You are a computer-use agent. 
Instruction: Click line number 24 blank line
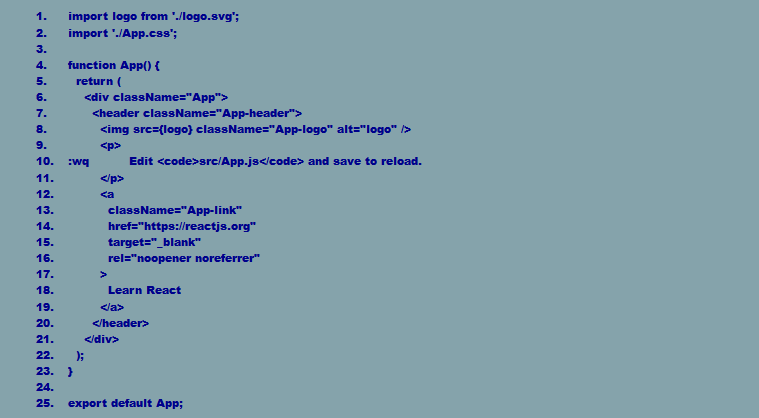[45, 388]
